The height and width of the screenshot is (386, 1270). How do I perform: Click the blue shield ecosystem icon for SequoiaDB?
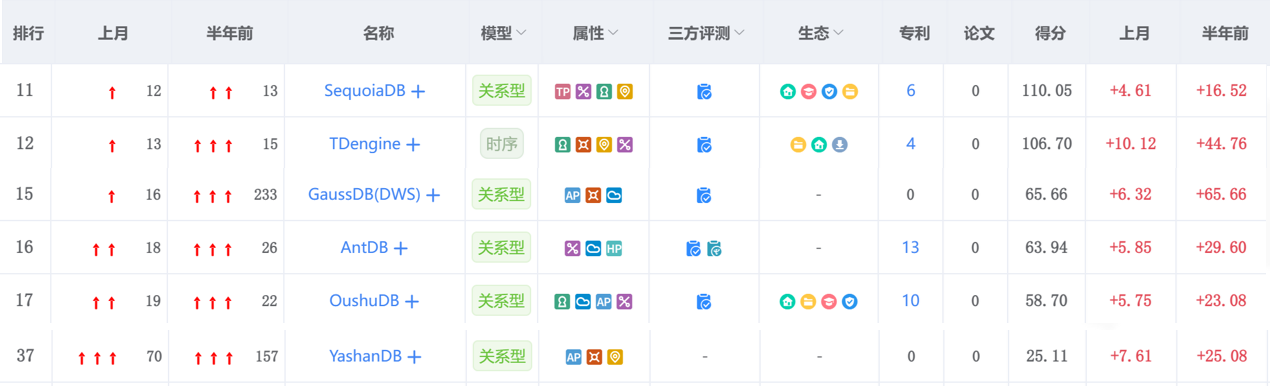tap(829, 91)
